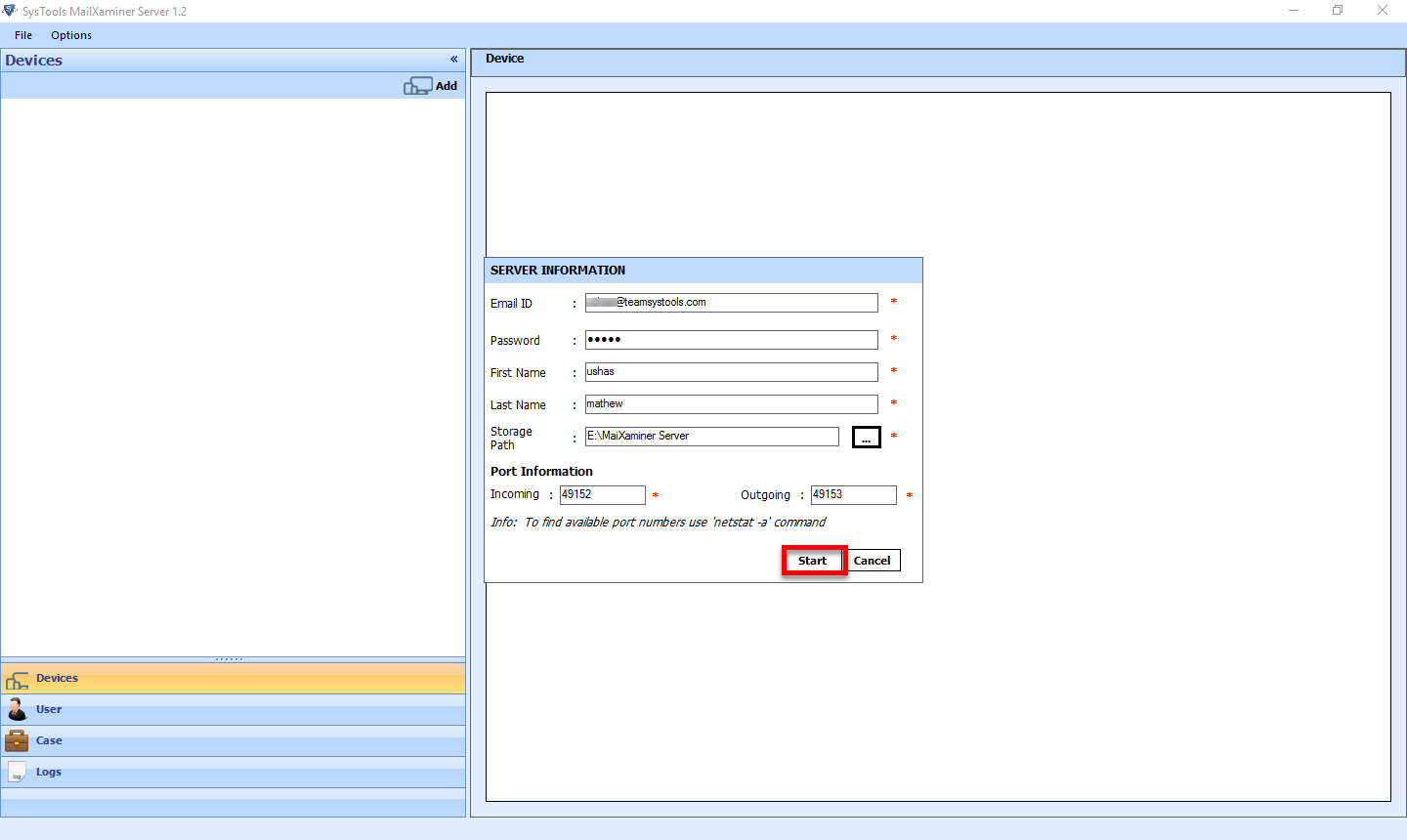Switch to the User tab label
Image resolution: width=1407 pixels, height=840 pixels.
(49, 709)
